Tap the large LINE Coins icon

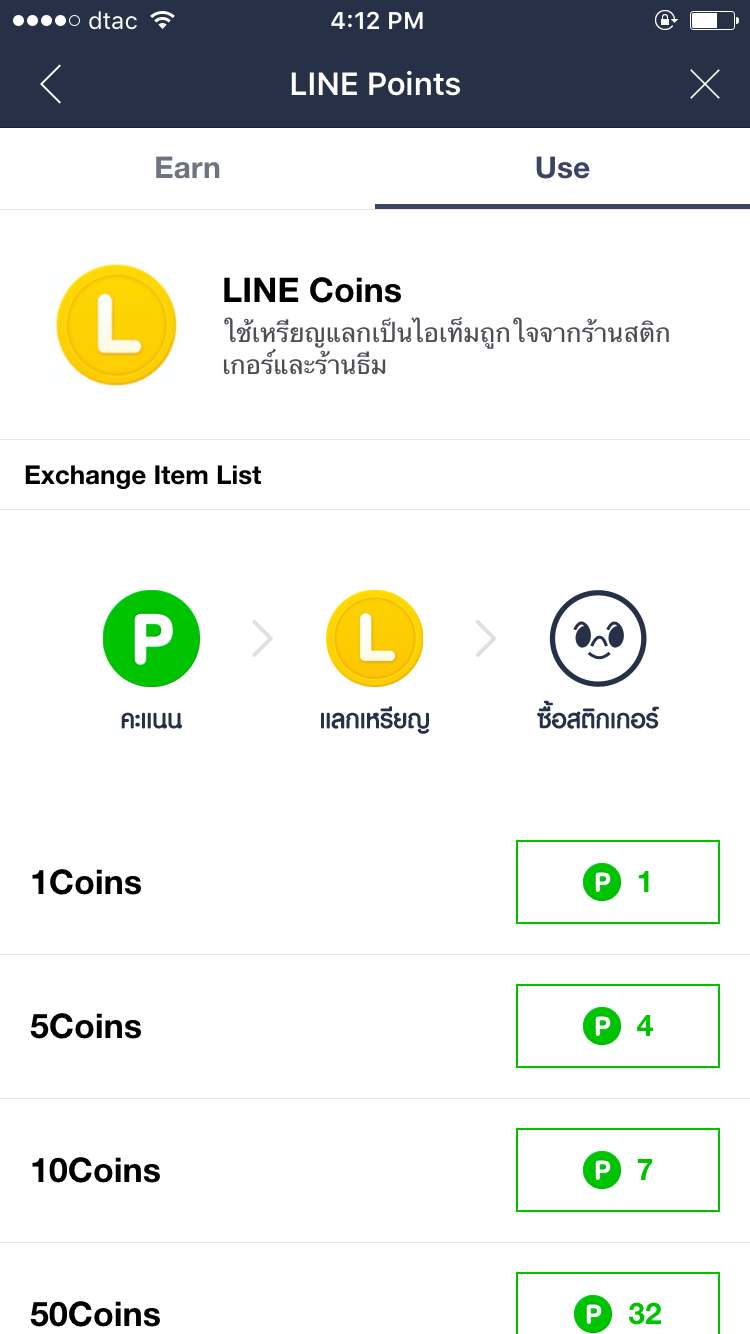point(116,325)
